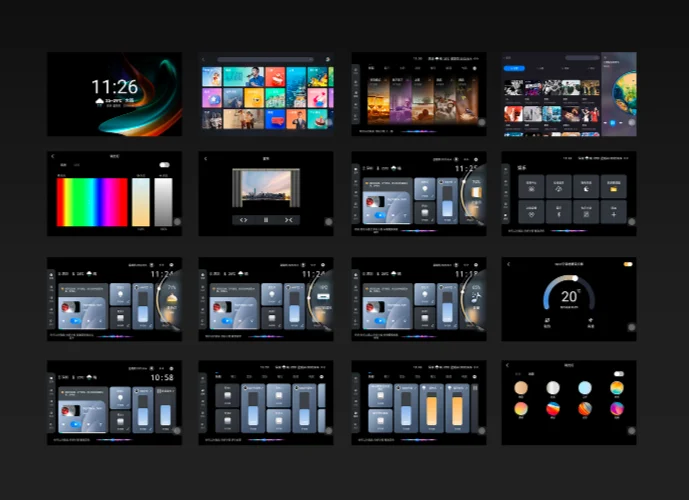
Task: Select the blue highlighted tab in music library
Action: [x=514, y=68]
